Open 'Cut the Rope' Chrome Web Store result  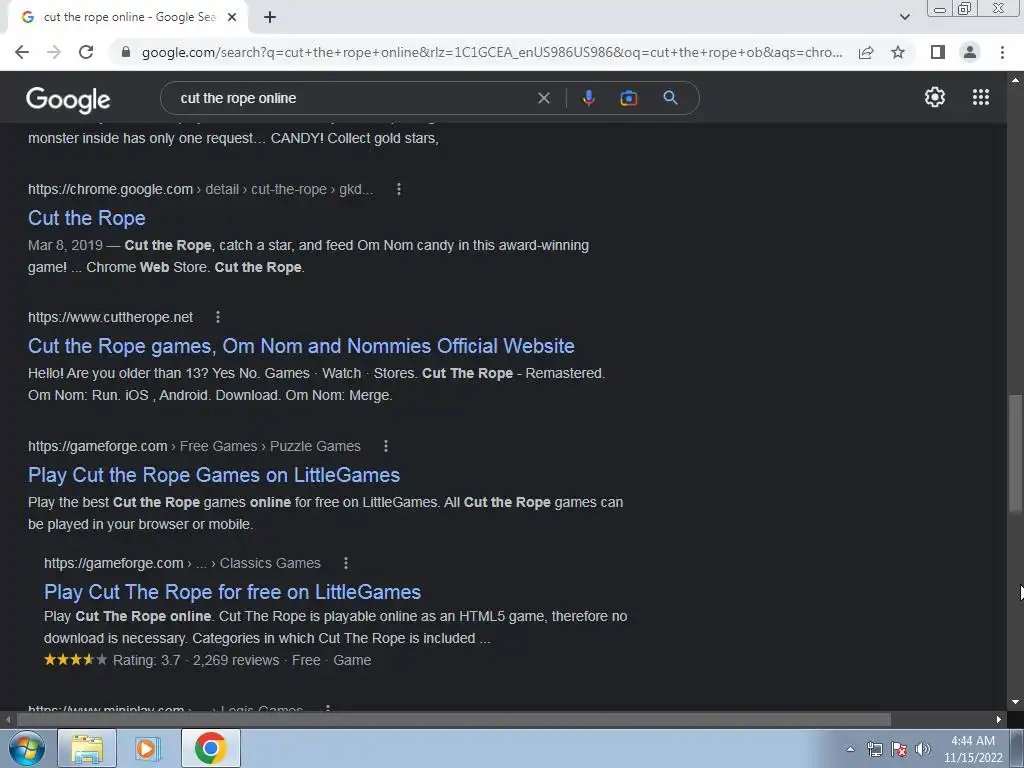click(x=87, y=218)
